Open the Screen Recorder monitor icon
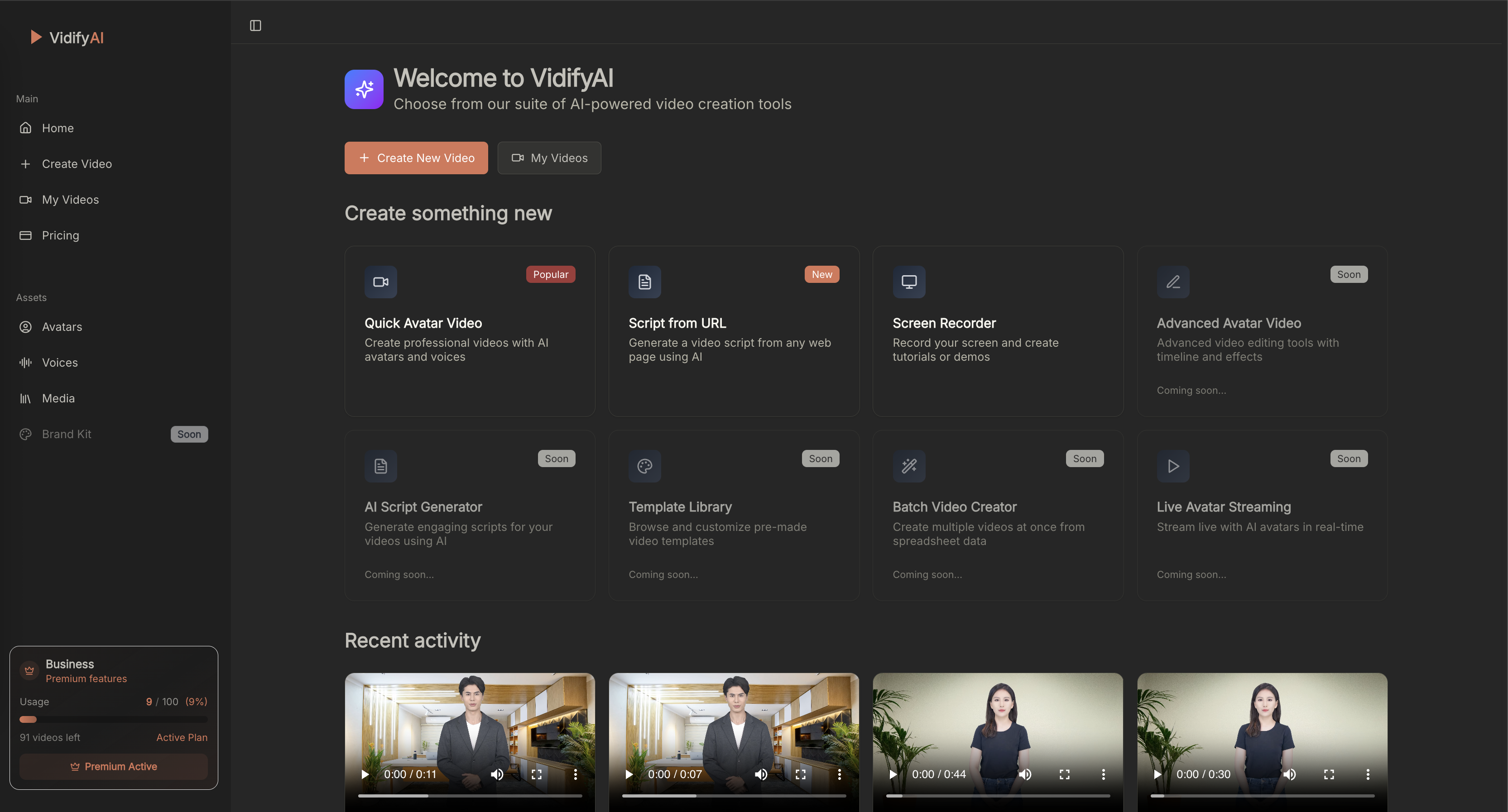1508x812 pixels. [908, 282]
